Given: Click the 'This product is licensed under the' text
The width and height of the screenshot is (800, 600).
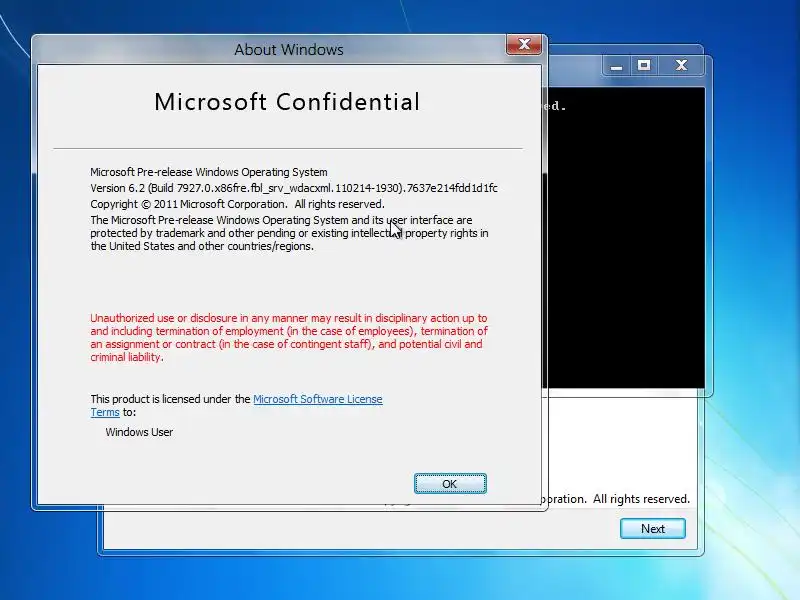Looking at the screenshot, I should 170,399.
